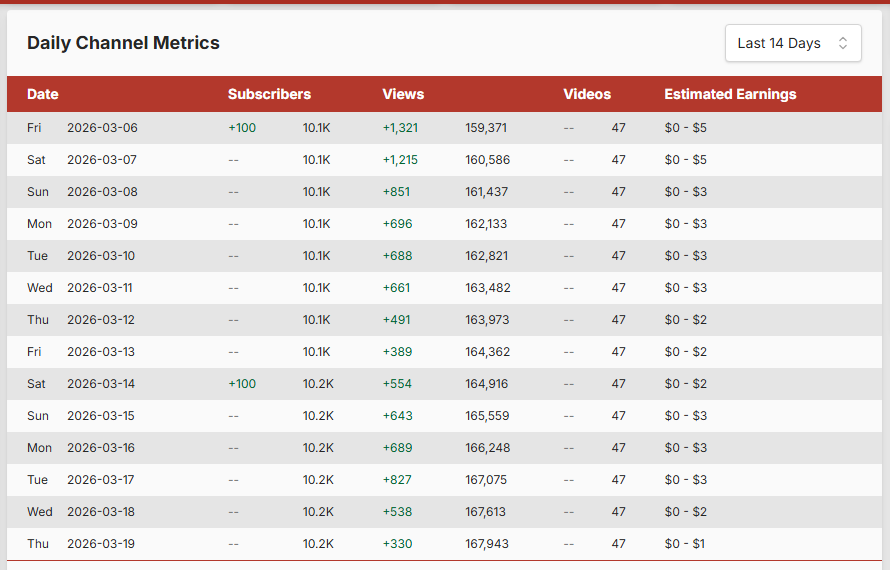Viewport: 890px width, 570px height.
Task: Click the Videos column header
Action: pyautogui.click(x=587, y=94)
